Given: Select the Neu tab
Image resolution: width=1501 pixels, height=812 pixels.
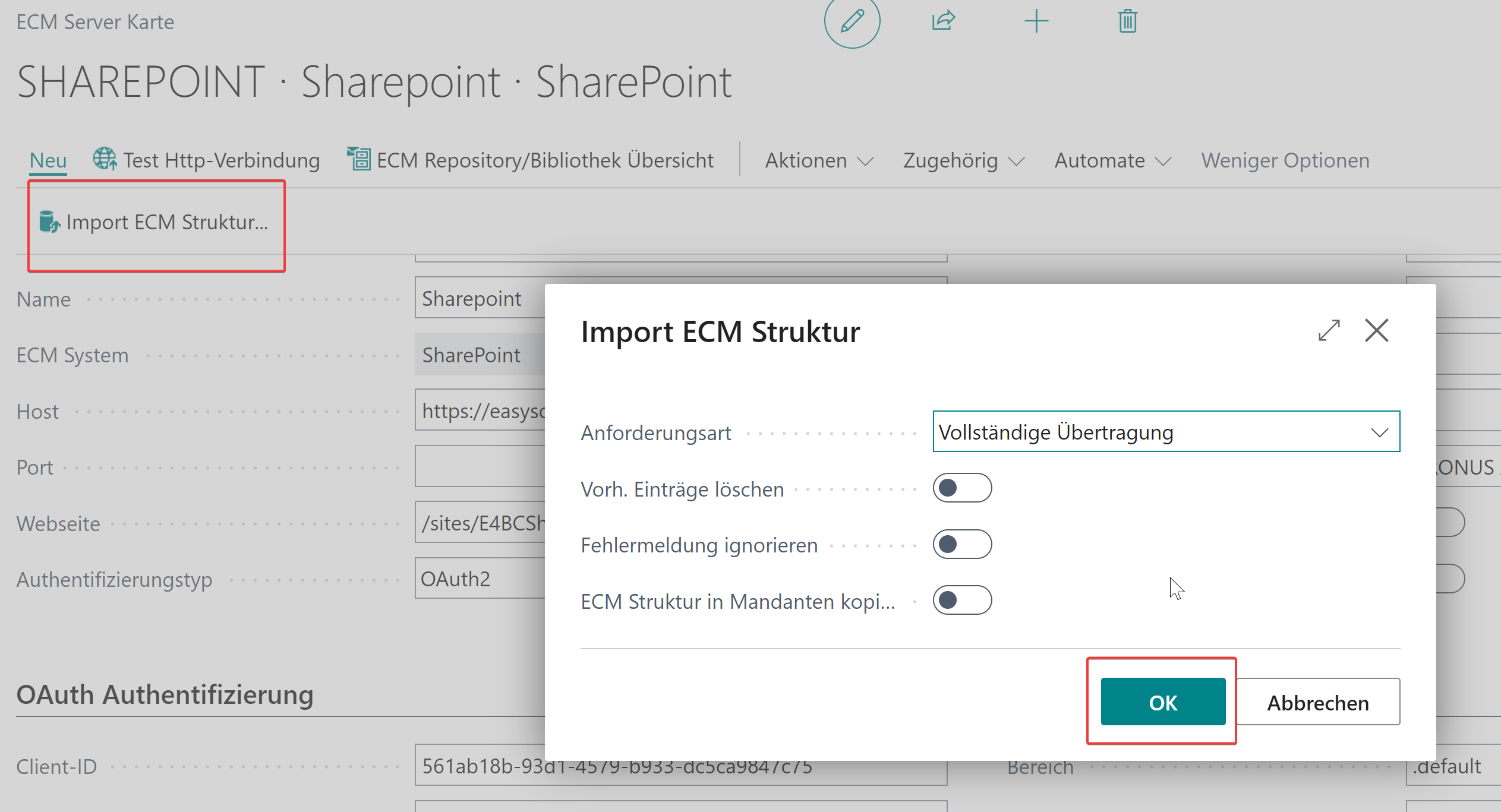Looking at the screenshot, I should (48, 160).
